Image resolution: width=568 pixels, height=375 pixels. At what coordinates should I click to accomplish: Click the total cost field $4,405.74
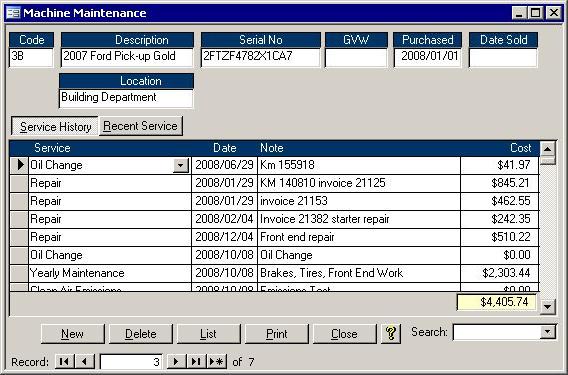496,302
